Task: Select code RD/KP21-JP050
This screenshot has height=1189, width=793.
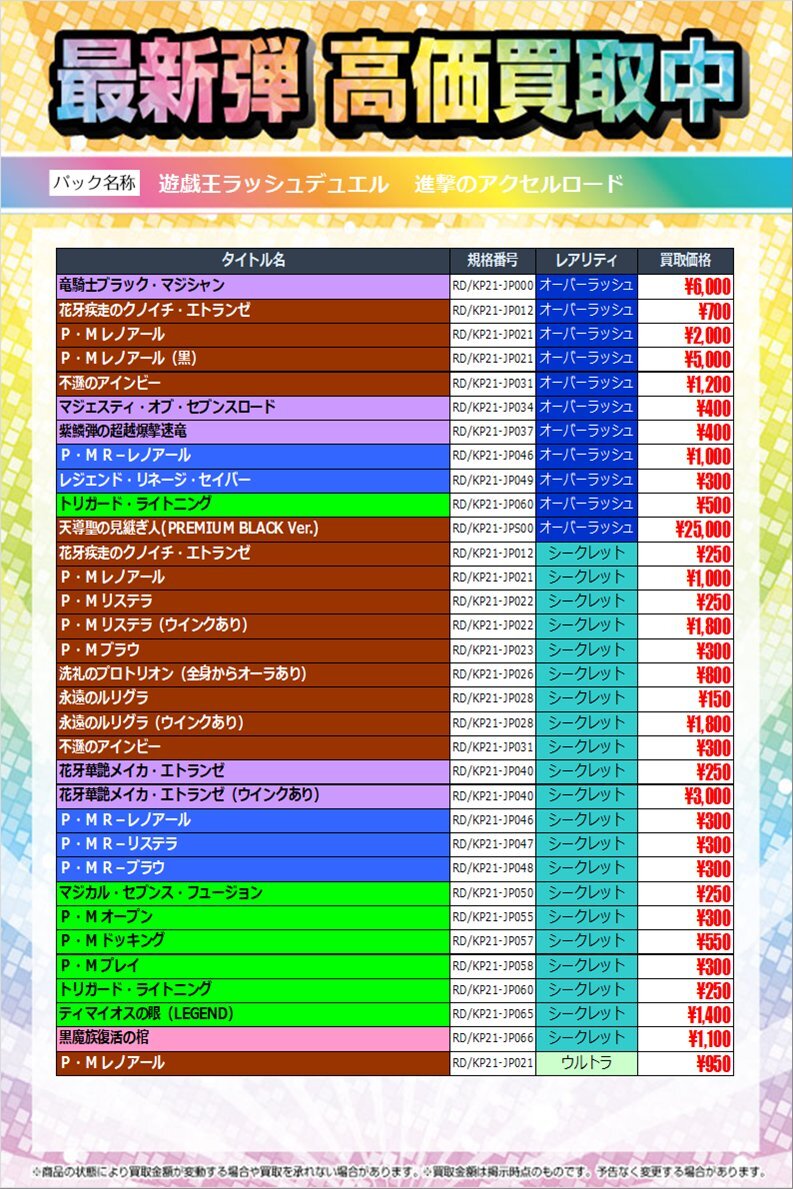Action: coord(493,893)
